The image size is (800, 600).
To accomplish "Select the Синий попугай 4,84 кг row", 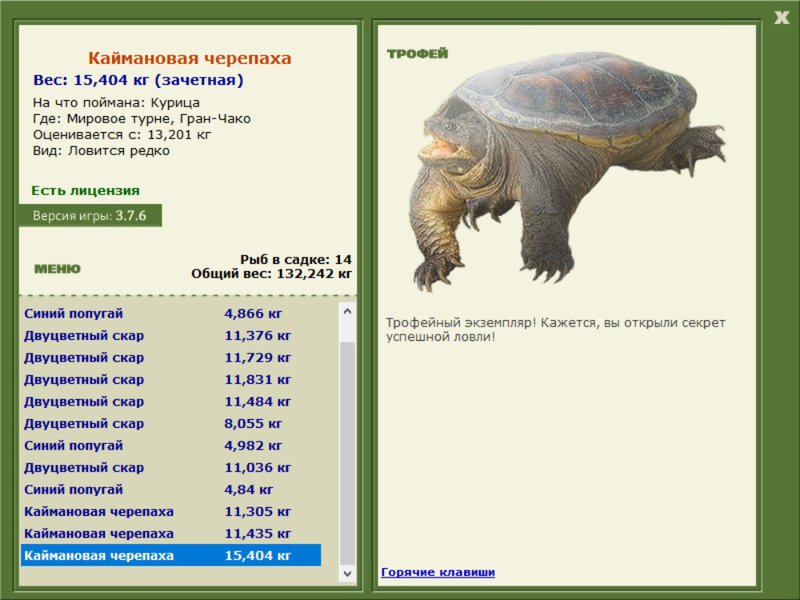I will pyautogui.click(x=171, y=489).
